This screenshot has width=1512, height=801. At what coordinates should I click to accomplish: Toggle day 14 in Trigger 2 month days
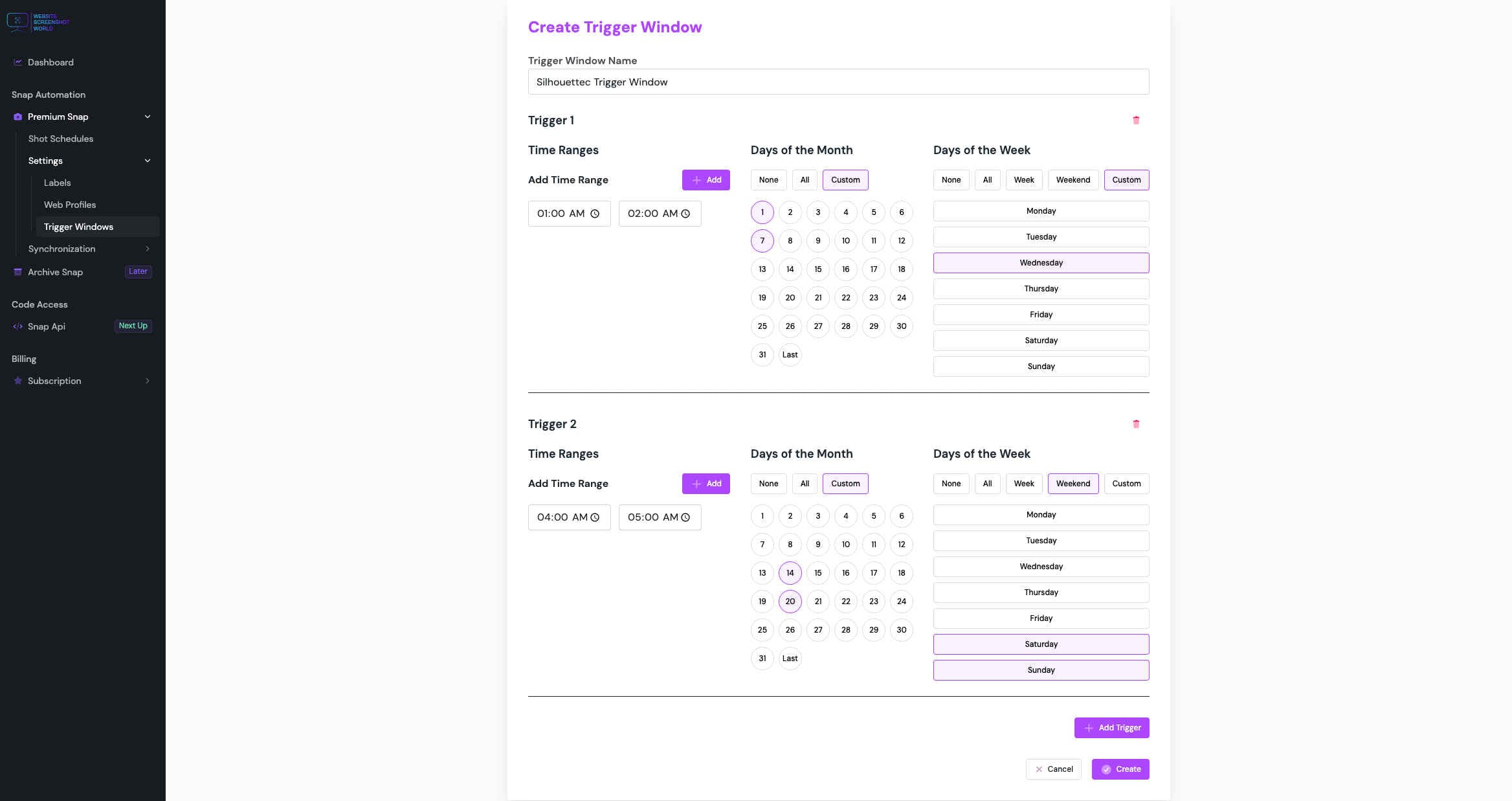[x=790, y=573]
